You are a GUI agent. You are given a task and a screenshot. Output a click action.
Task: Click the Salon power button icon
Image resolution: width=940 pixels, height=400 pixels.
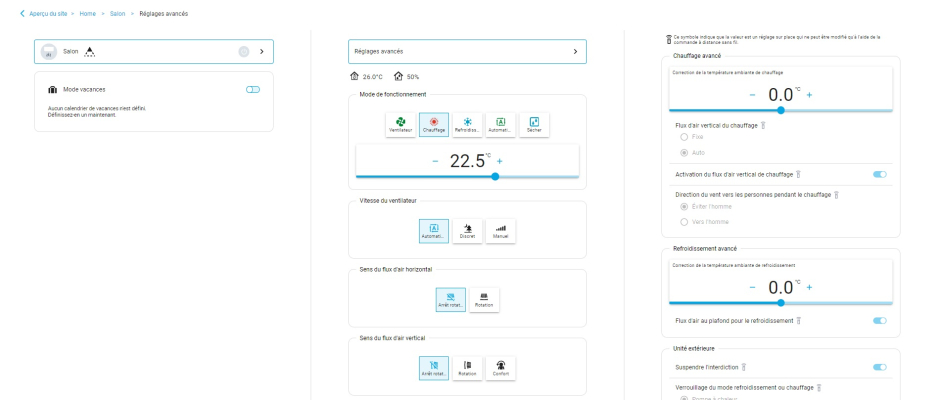[x=243, y=52]
